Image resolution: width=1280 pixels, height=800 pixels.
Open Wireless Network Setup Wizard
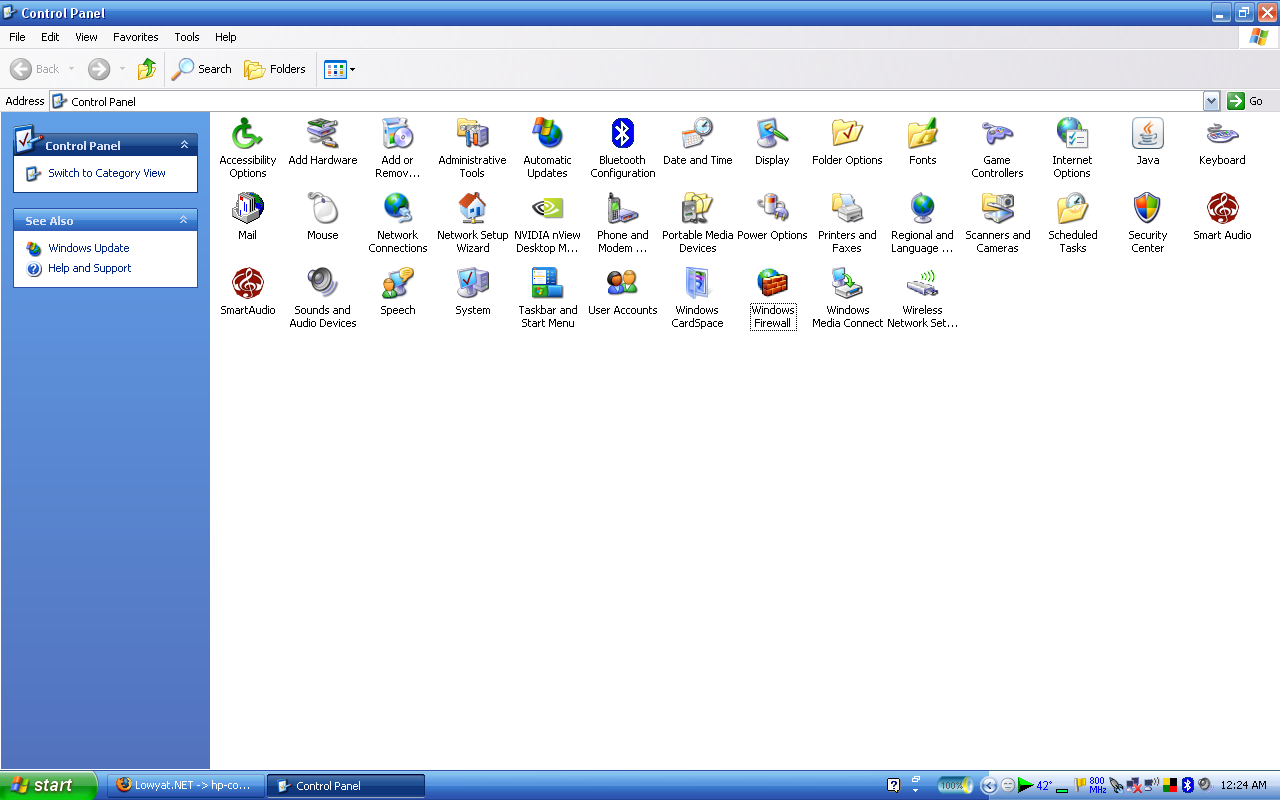[x=922, y=285]
